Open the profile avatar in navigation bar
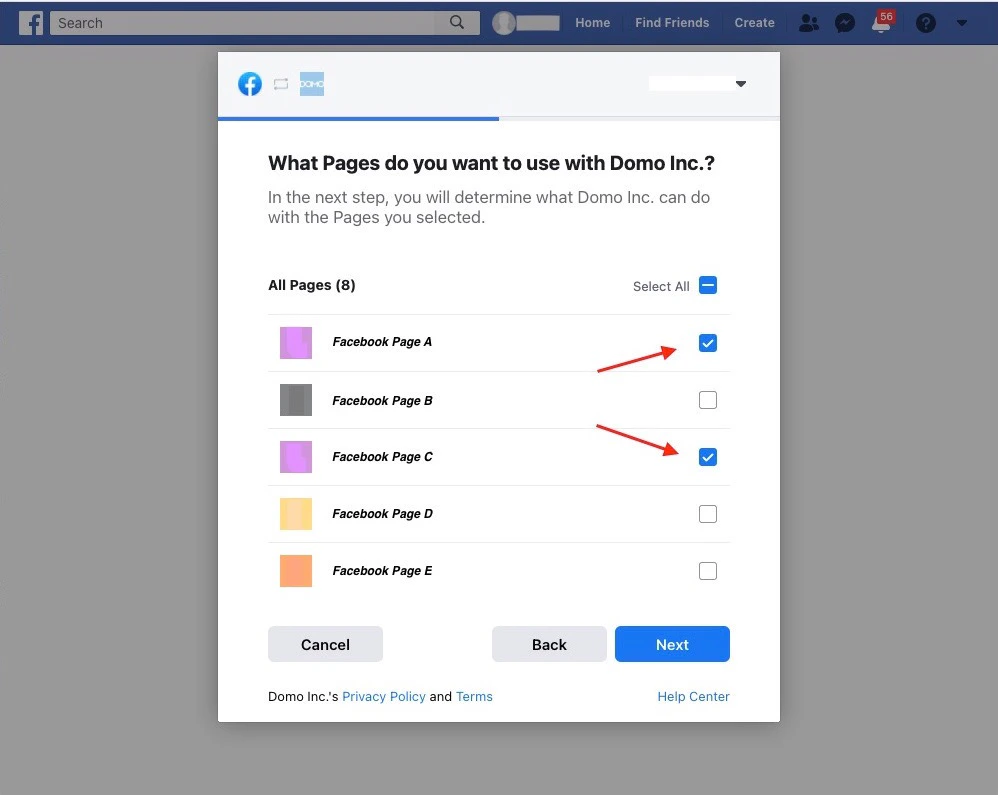 (x=503, y=23)
